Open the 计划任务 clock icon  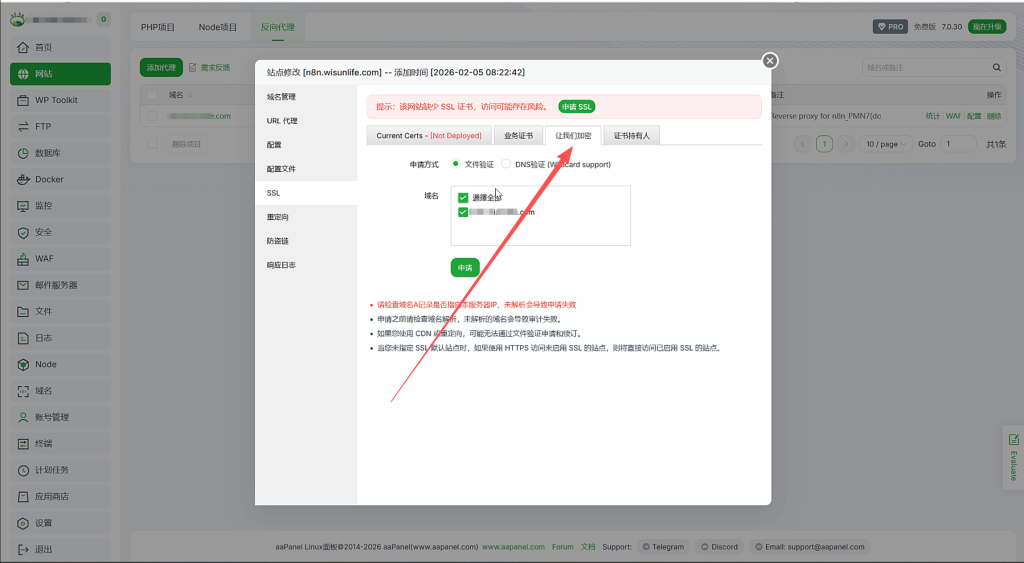click(x=24, y=470)
